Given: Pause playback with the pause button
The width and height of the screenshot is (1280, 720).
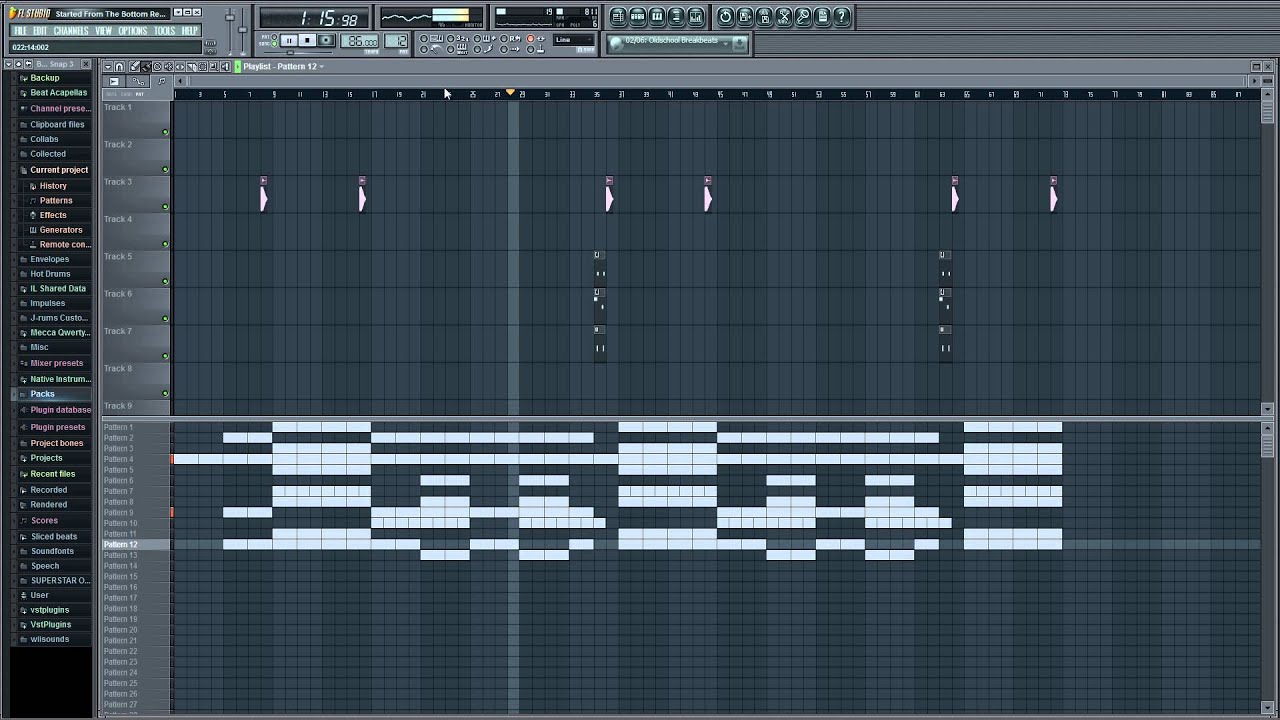Looking at the screenshot, I should click(288, 40).
